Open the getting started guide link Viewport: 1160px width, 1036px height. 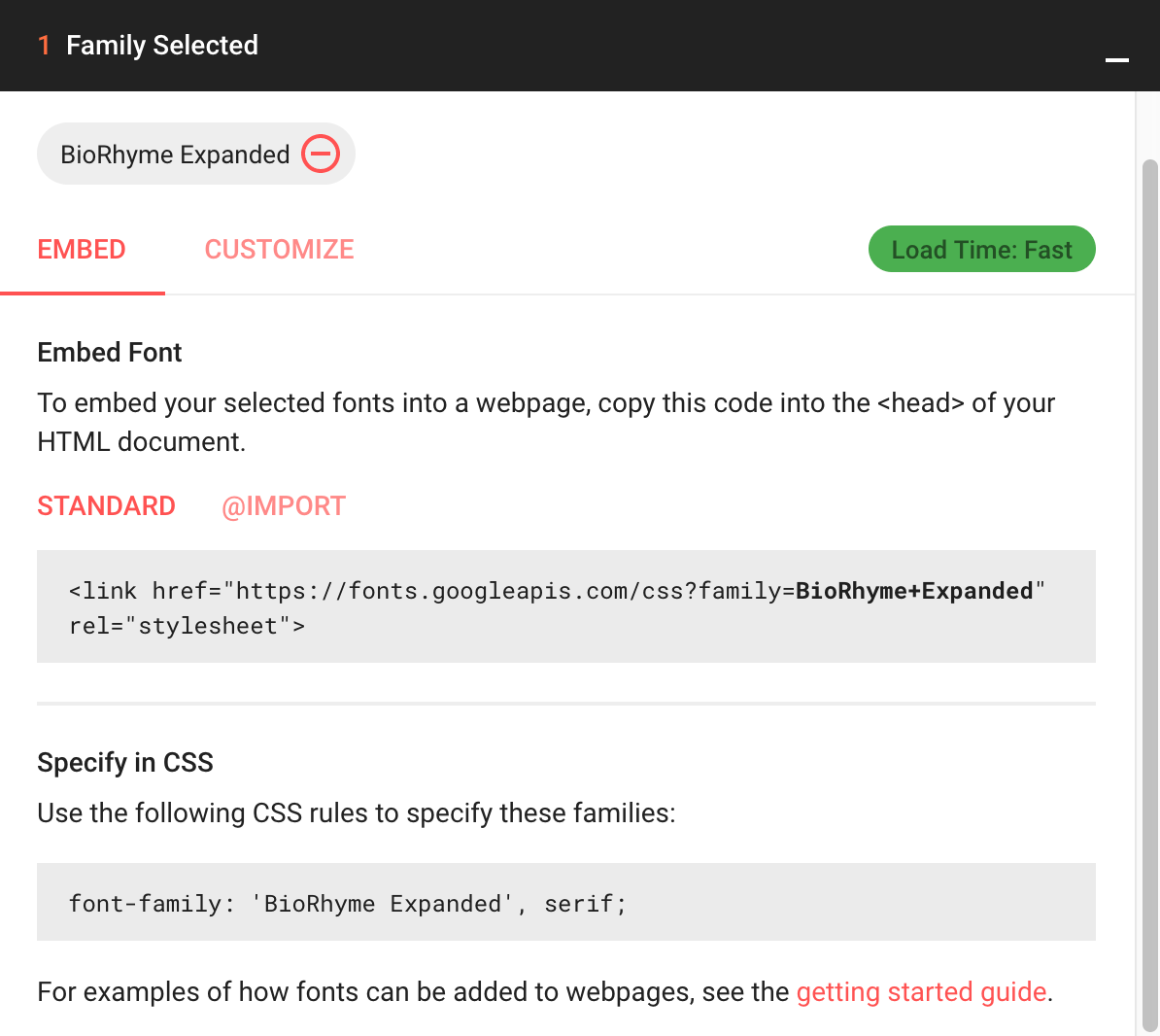921,991
